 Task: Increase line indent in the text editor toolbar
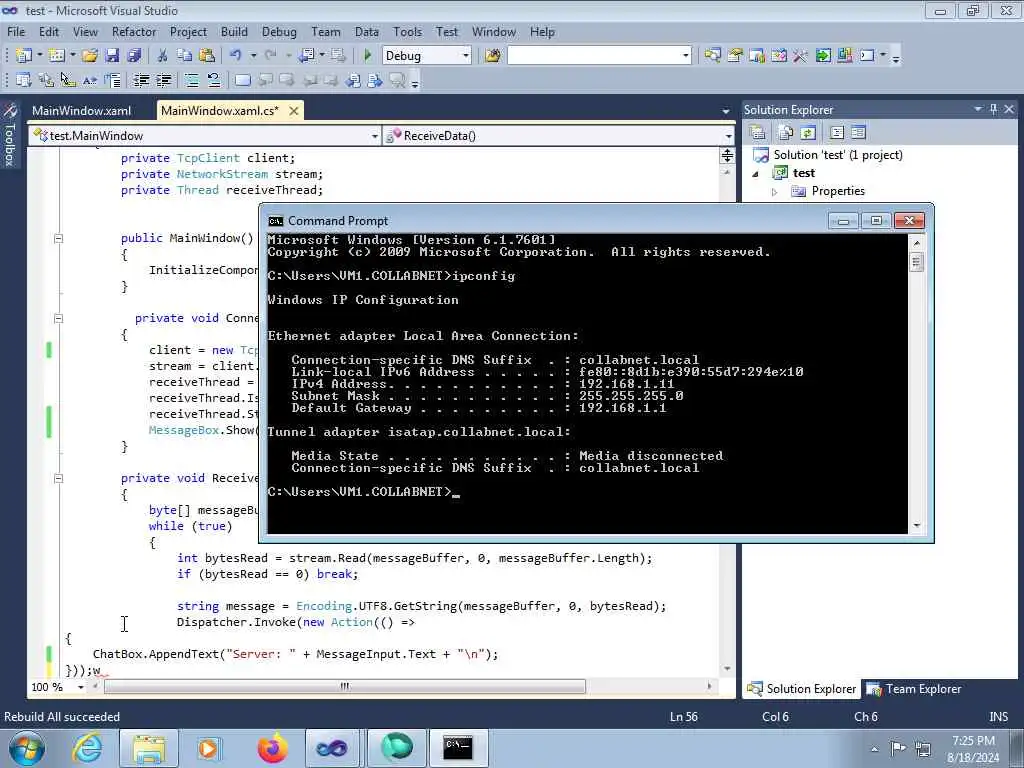point(164,80)
